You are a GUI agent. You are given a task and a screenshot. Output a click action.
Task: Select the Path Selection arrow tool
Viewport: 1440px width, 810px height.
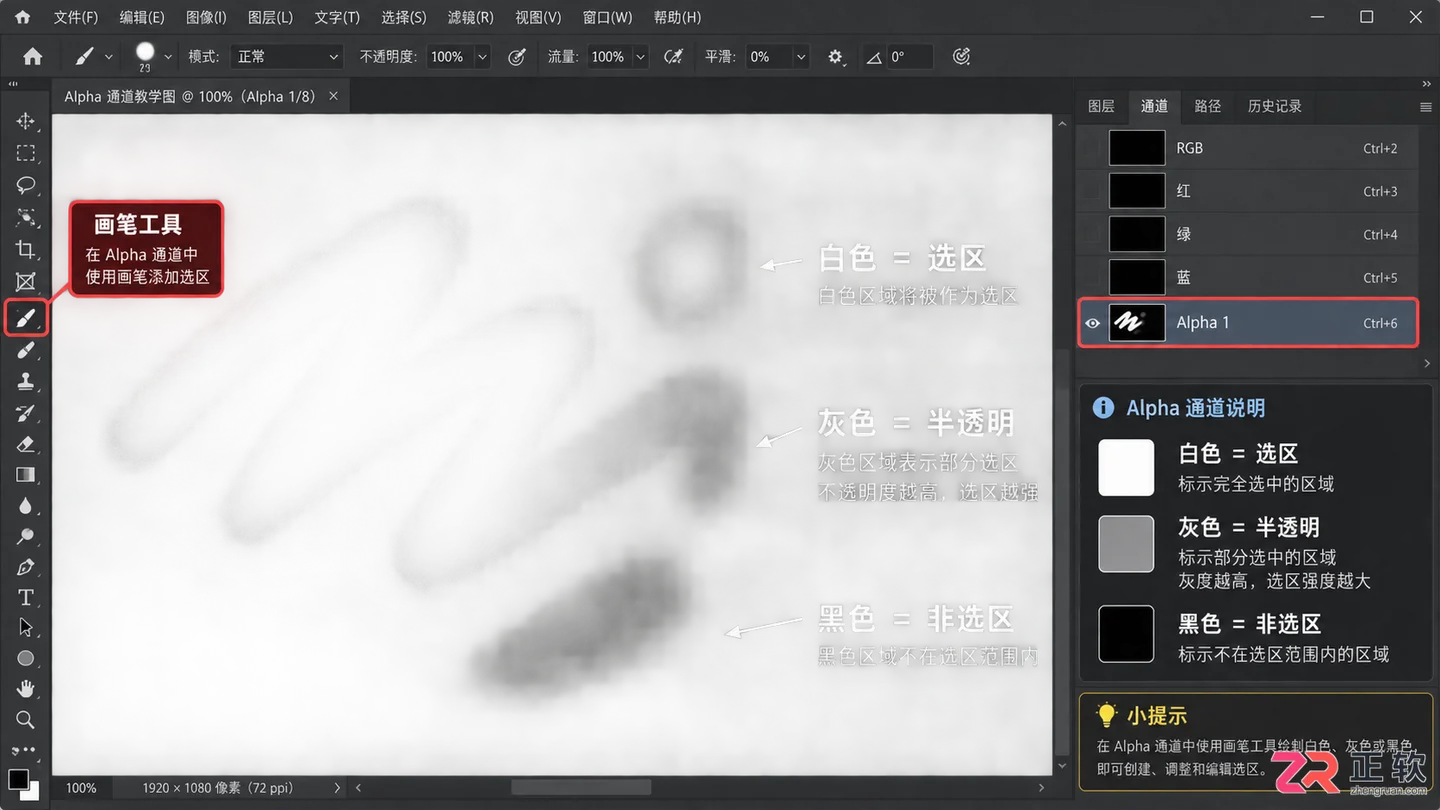tap(25, 627)
